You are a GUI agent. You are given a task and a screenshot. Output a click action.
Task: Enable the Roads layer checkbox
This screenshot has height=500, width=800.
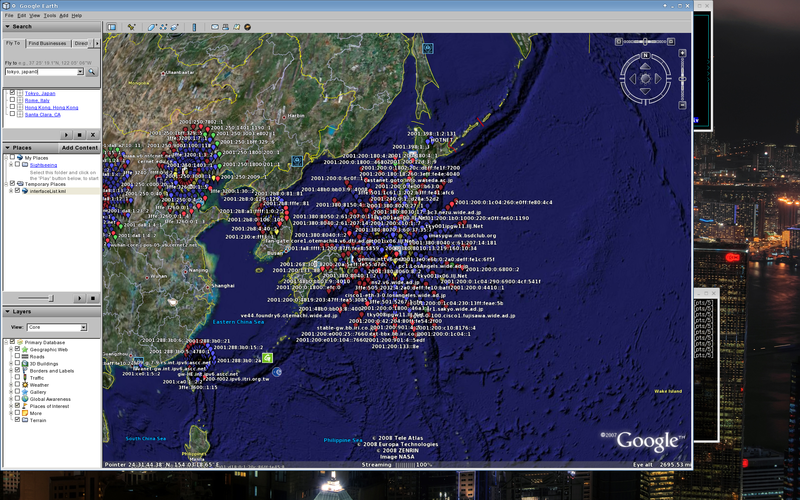[17, 356]
